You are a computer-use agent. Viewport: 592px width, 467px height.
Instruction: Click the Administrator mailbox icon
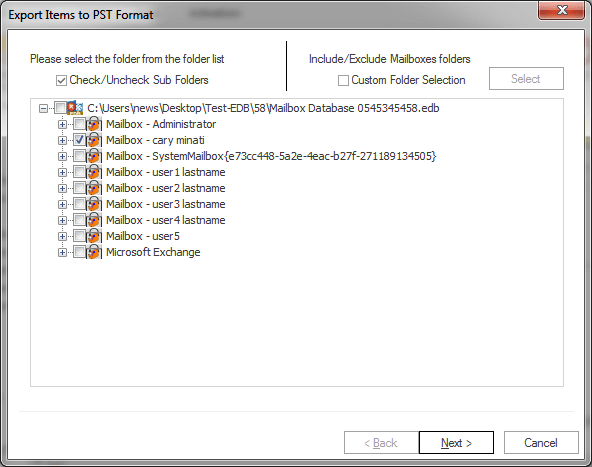tap(94, 124)
